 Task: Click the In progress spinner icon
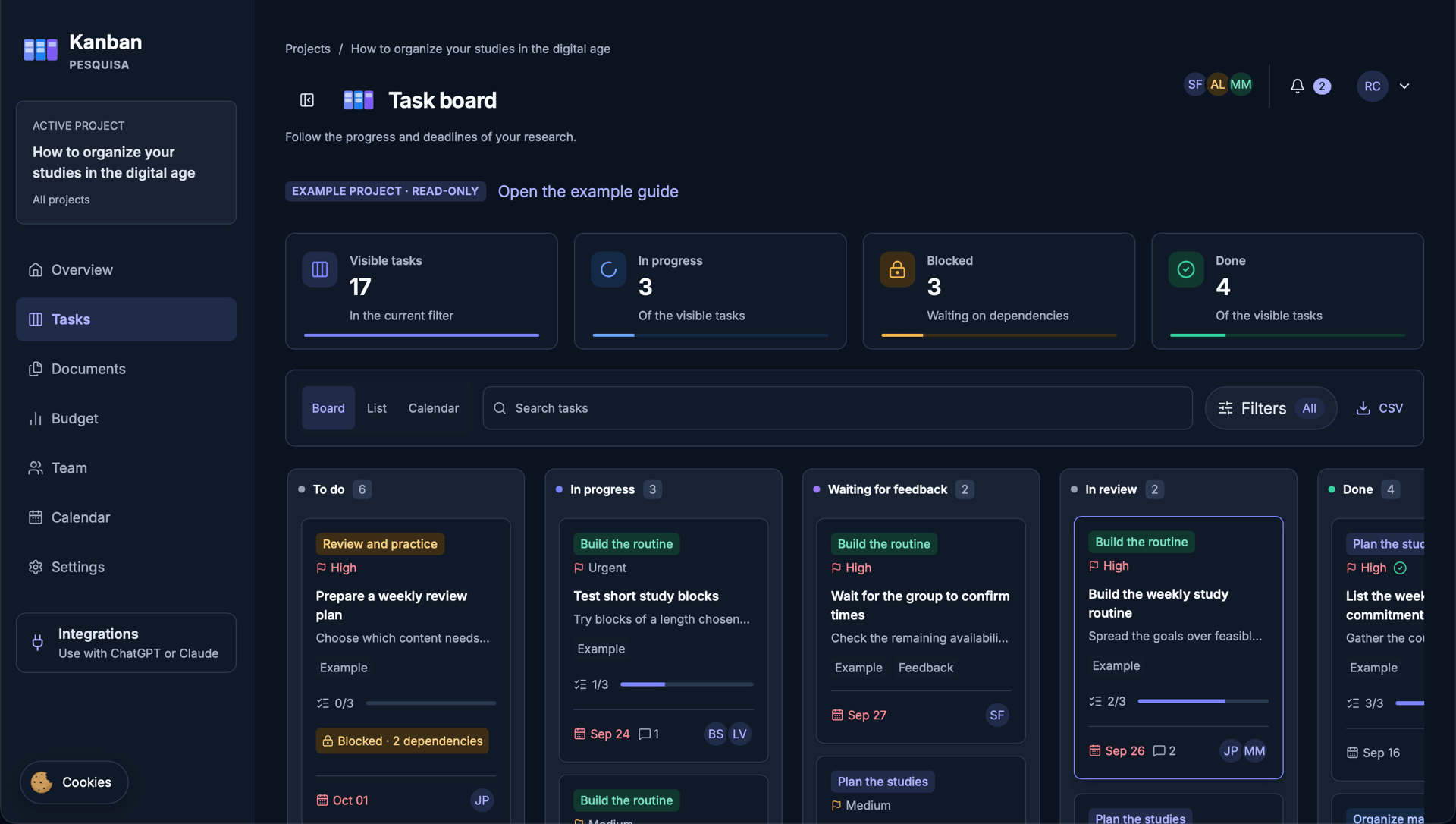(x=608, y=269)
